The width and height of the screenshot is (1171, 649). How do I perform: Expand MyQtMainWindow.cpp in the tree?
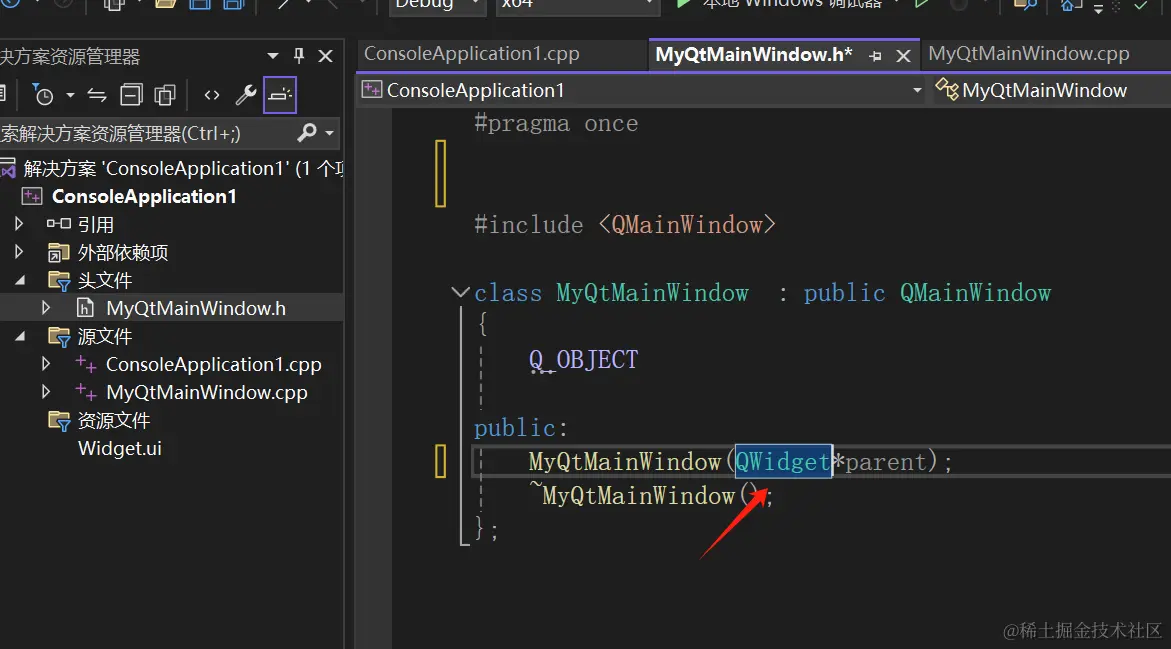point(46,391)
